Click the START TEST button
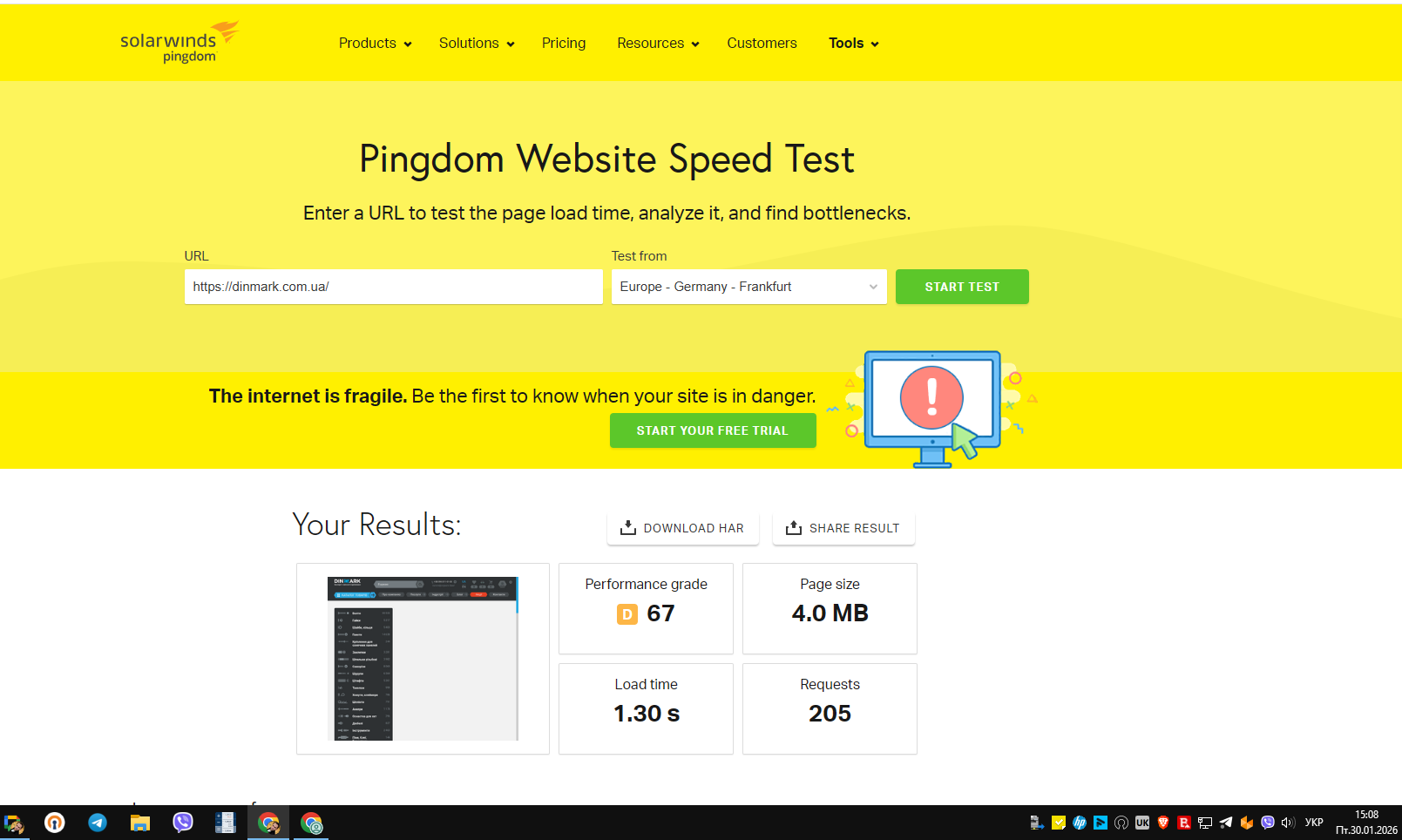Viewport: 1402px width, 840px height. click(x=962, y=287)
